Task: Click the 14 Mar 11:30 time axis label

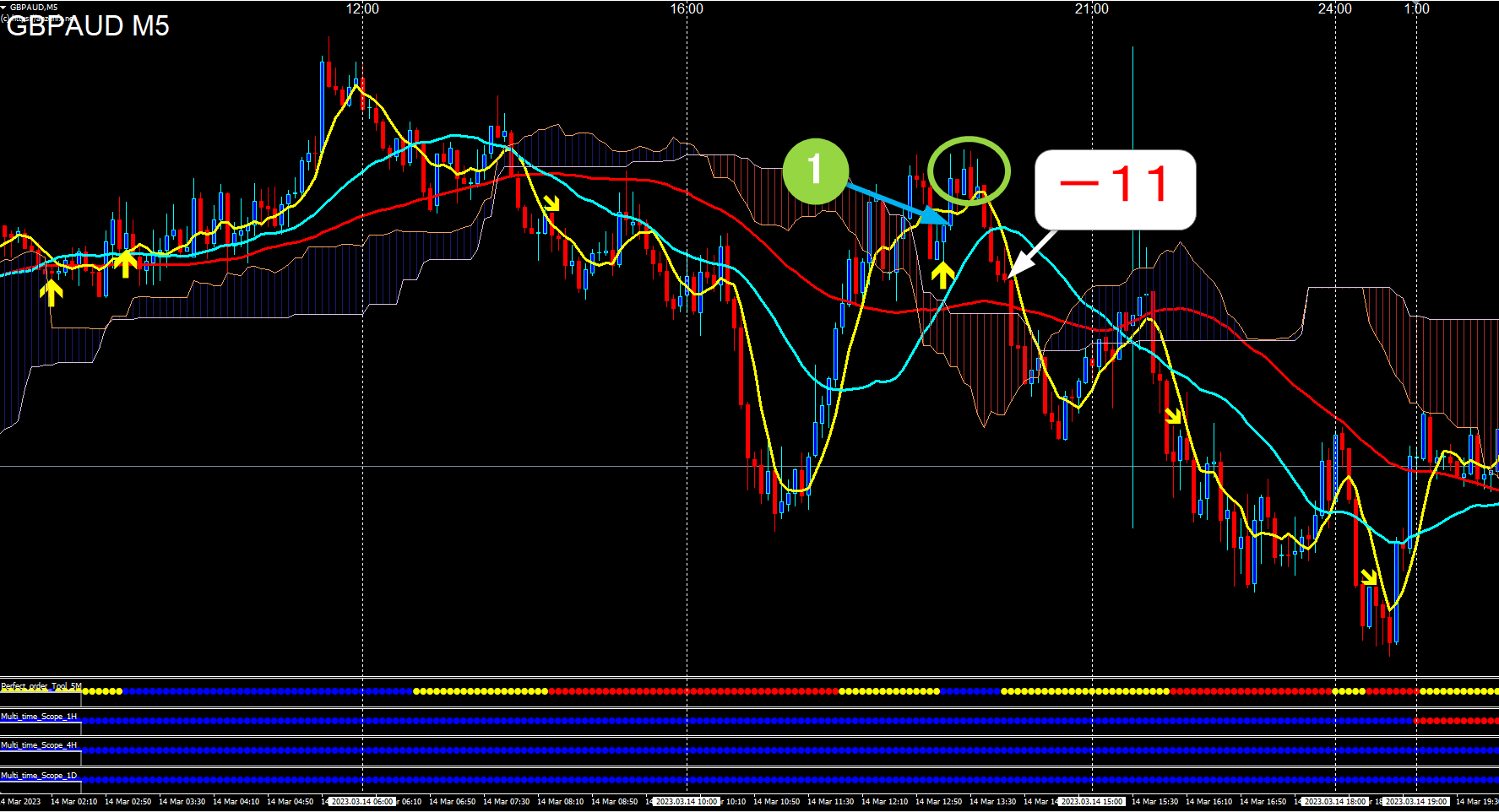Action: pos(830,802)
